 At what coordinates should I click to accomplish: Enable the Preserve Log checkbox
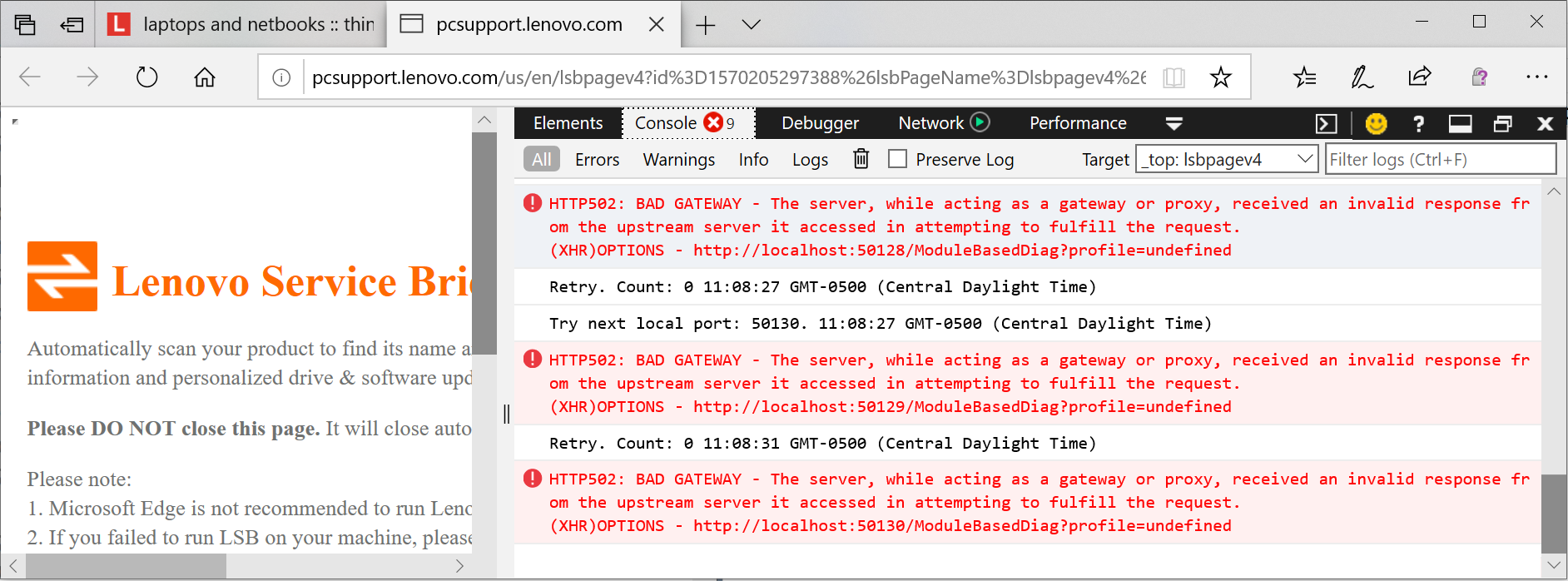(x=897, y=159)
